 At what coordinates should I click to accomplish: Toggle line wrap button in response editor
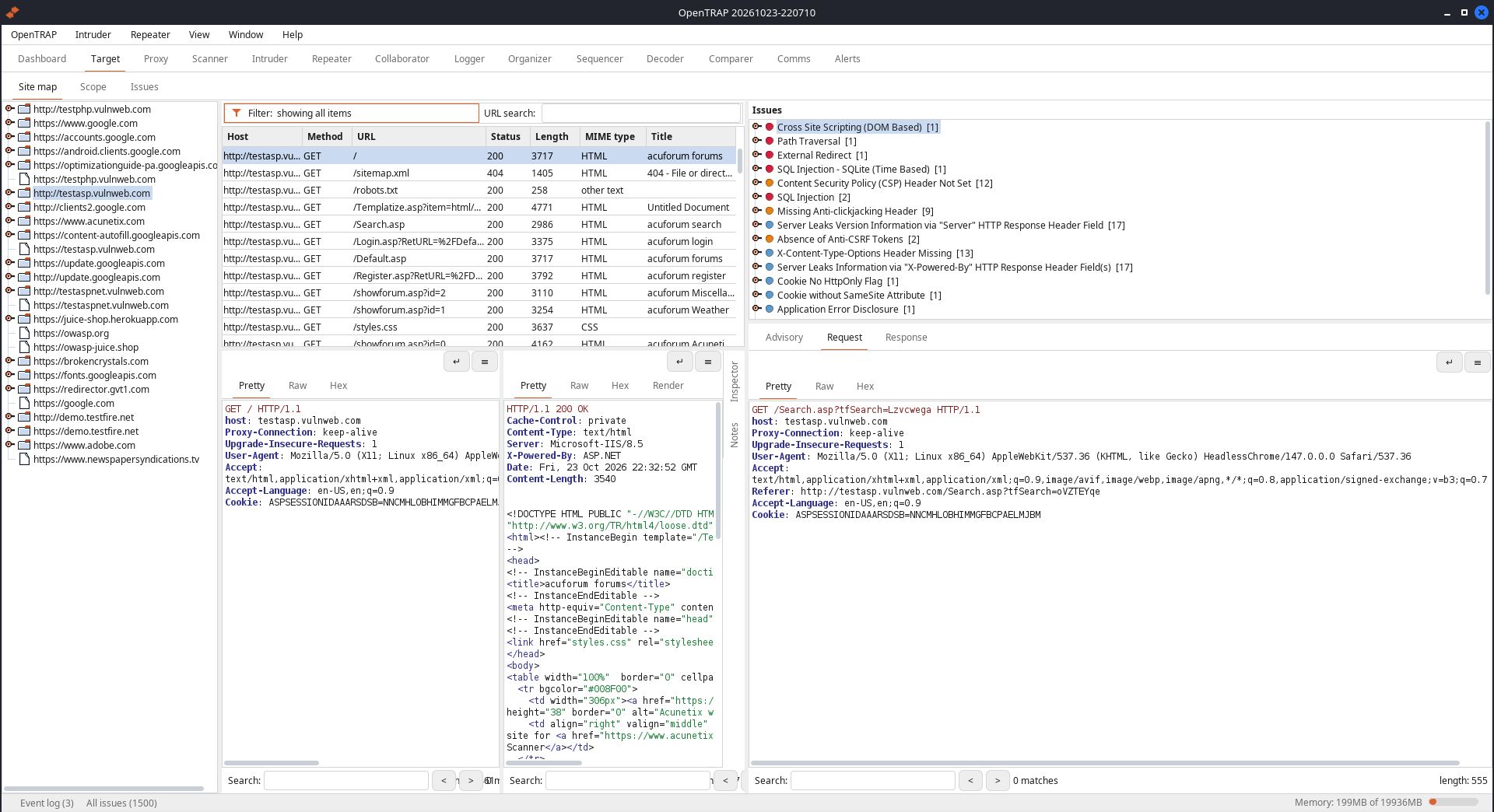coord(680,362)
